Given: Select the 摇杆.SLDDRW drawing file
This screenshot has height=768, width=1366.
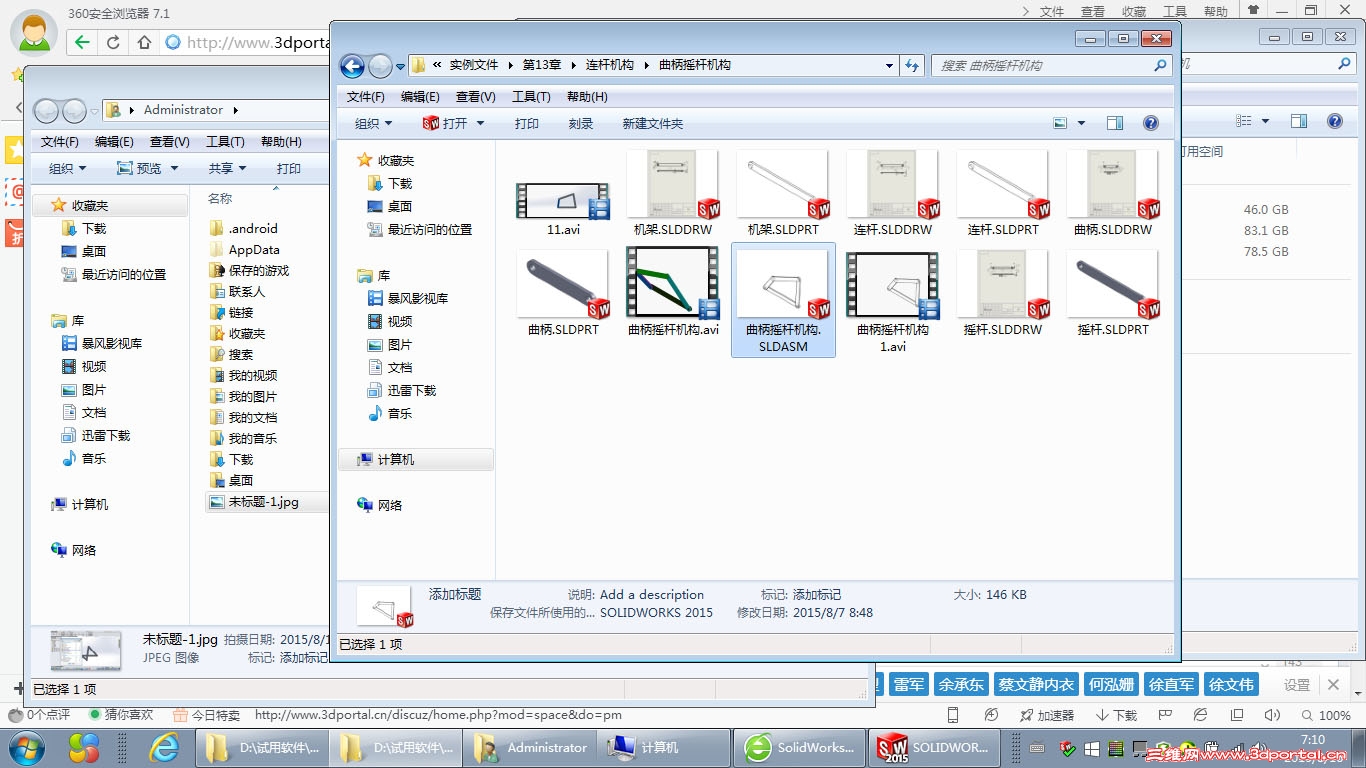Looking at the screenshot, I should pyautogui.click(x=1003, y=293).
